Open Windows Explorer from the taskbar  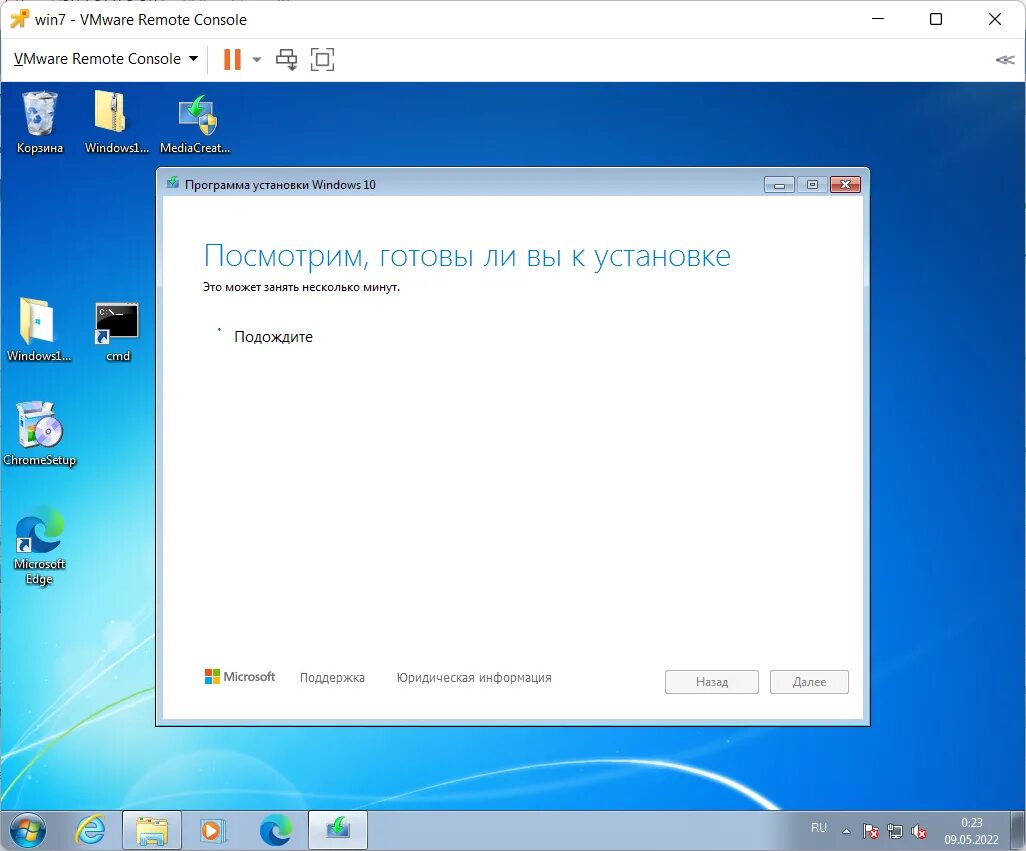(x=152, y=831)
